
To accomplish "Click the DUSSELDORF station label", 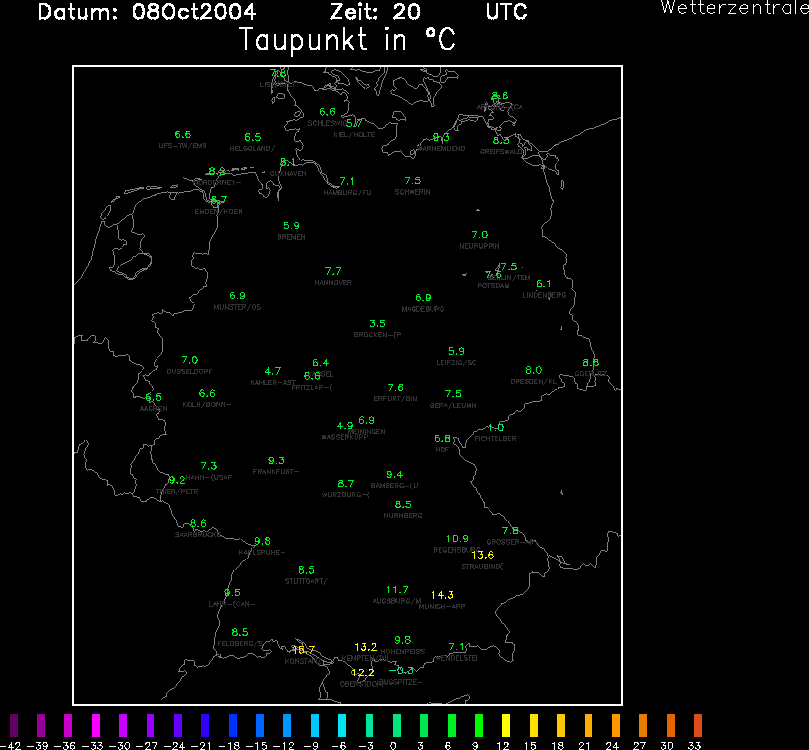I will 189,371.
